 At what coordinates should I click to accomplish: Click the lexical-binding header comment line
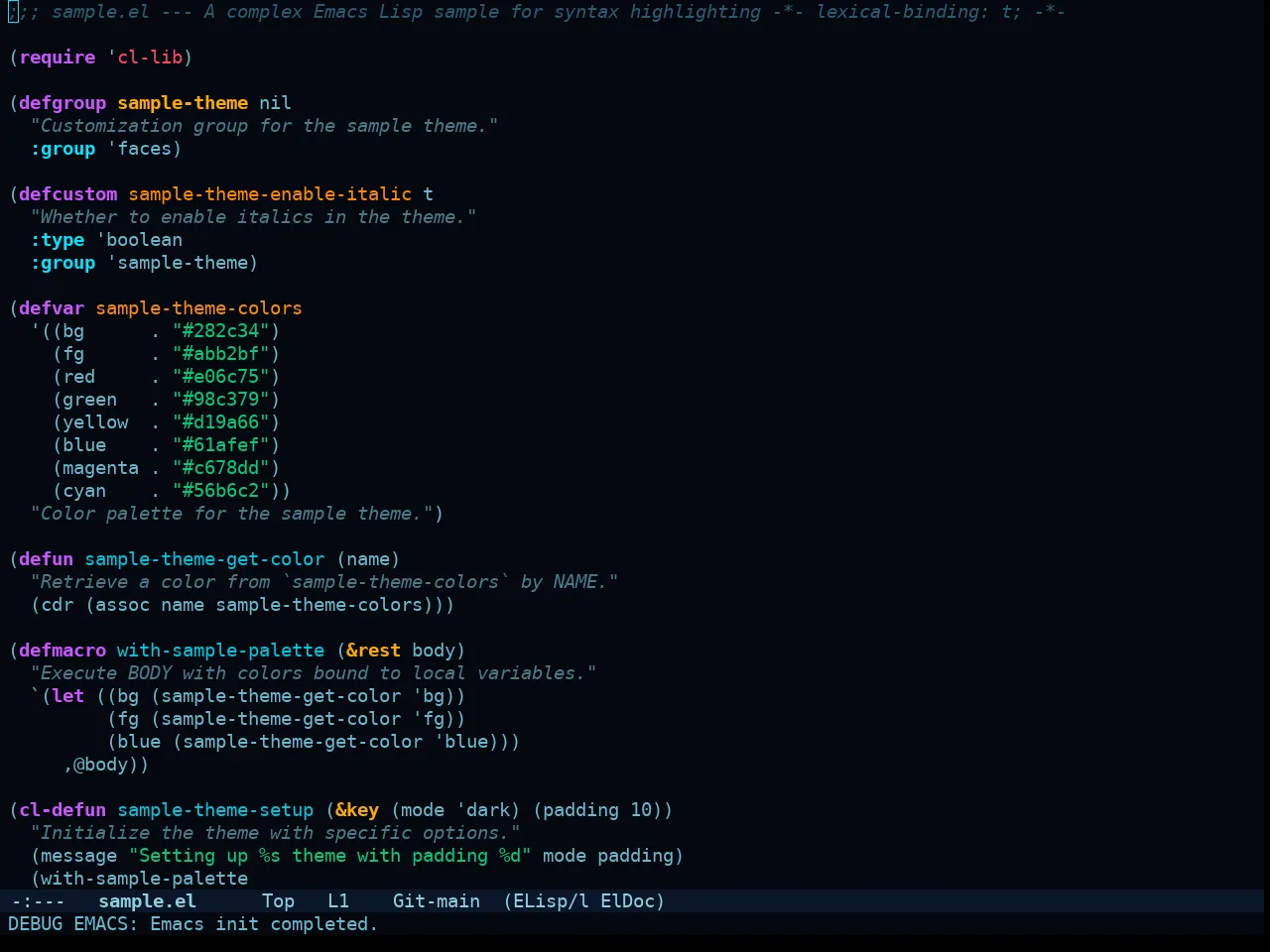[x=537, y=12]
